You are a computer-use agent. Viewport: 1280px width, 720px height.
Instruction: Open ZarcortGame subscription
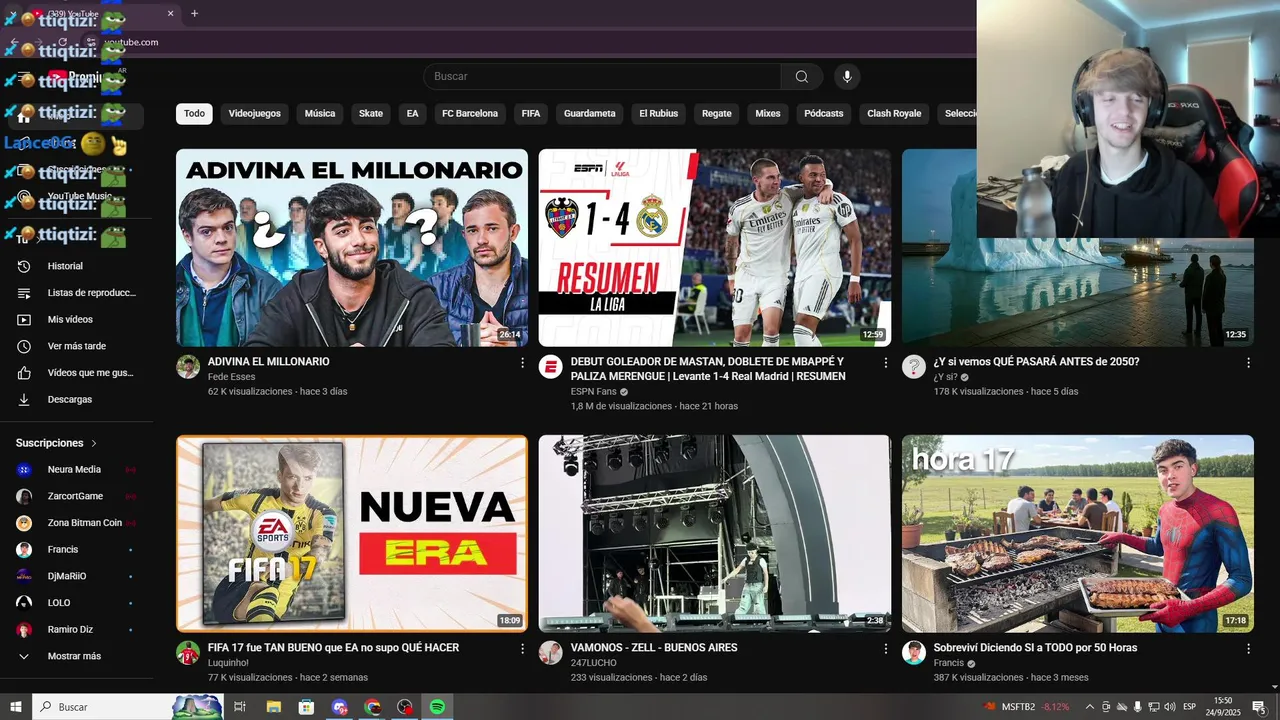77,497
